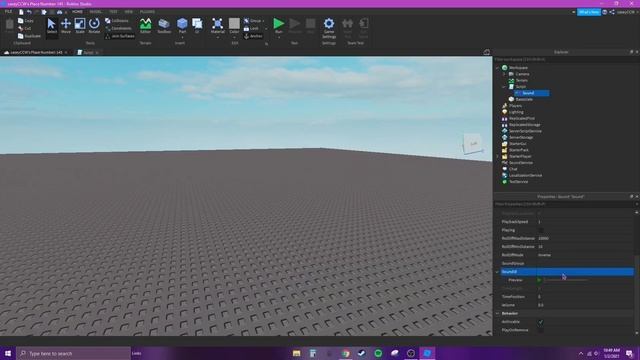Open dropdown arrow under Run button
The width and height of the screenshot is (640, 360).
[279, 38]
